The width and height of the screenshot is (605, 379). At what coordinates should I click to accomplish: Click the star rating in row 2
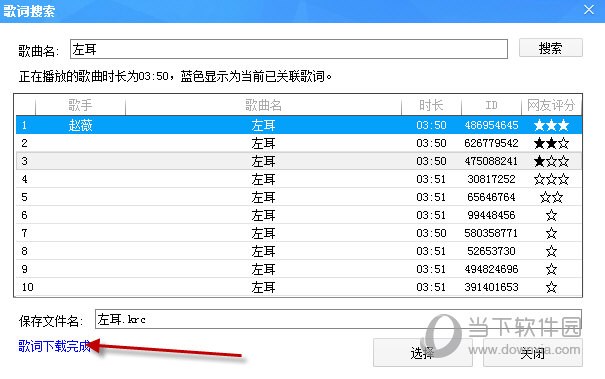tap(551, 143)
